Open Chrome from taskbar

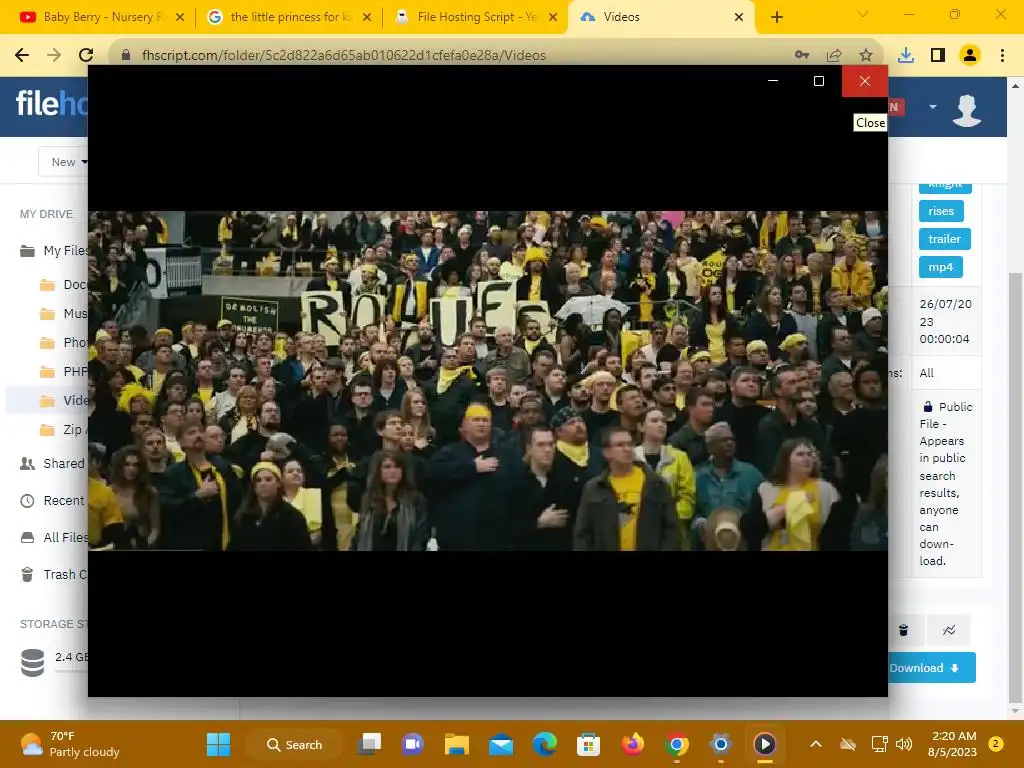click(x=677, y=744)
